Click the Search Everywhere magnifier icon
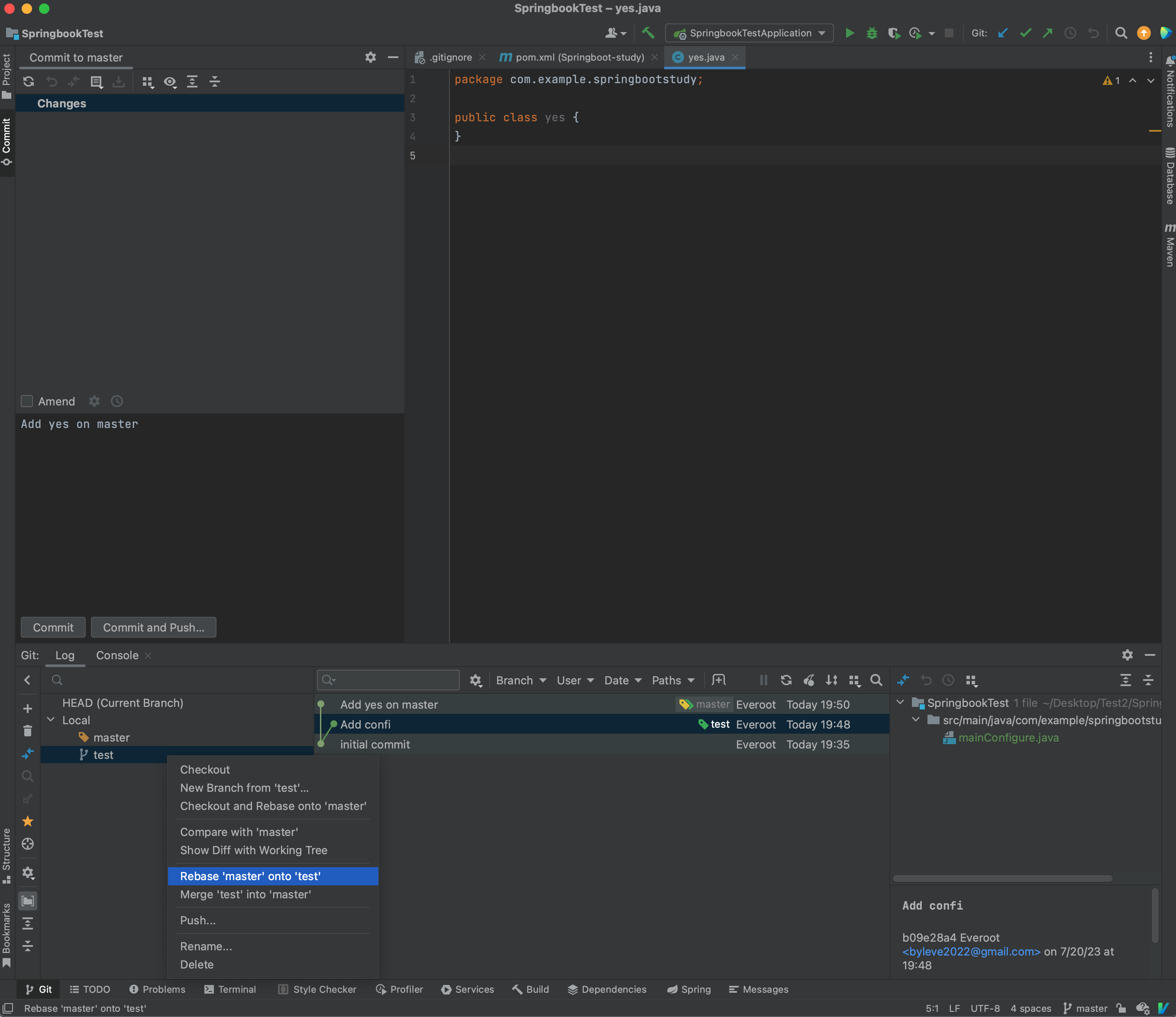Screen dimensions: 1176x1017 click(x=1121, y=33)
